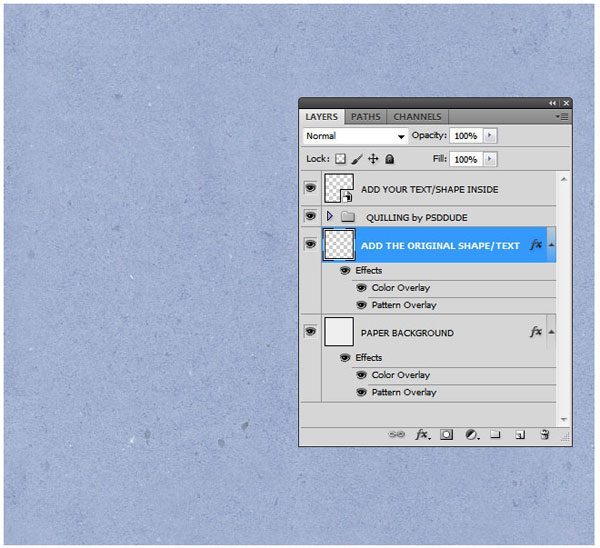Click the link layers icon at panel bottom
Viewport: 600px width, 548px height.
[x=396, y=434]
